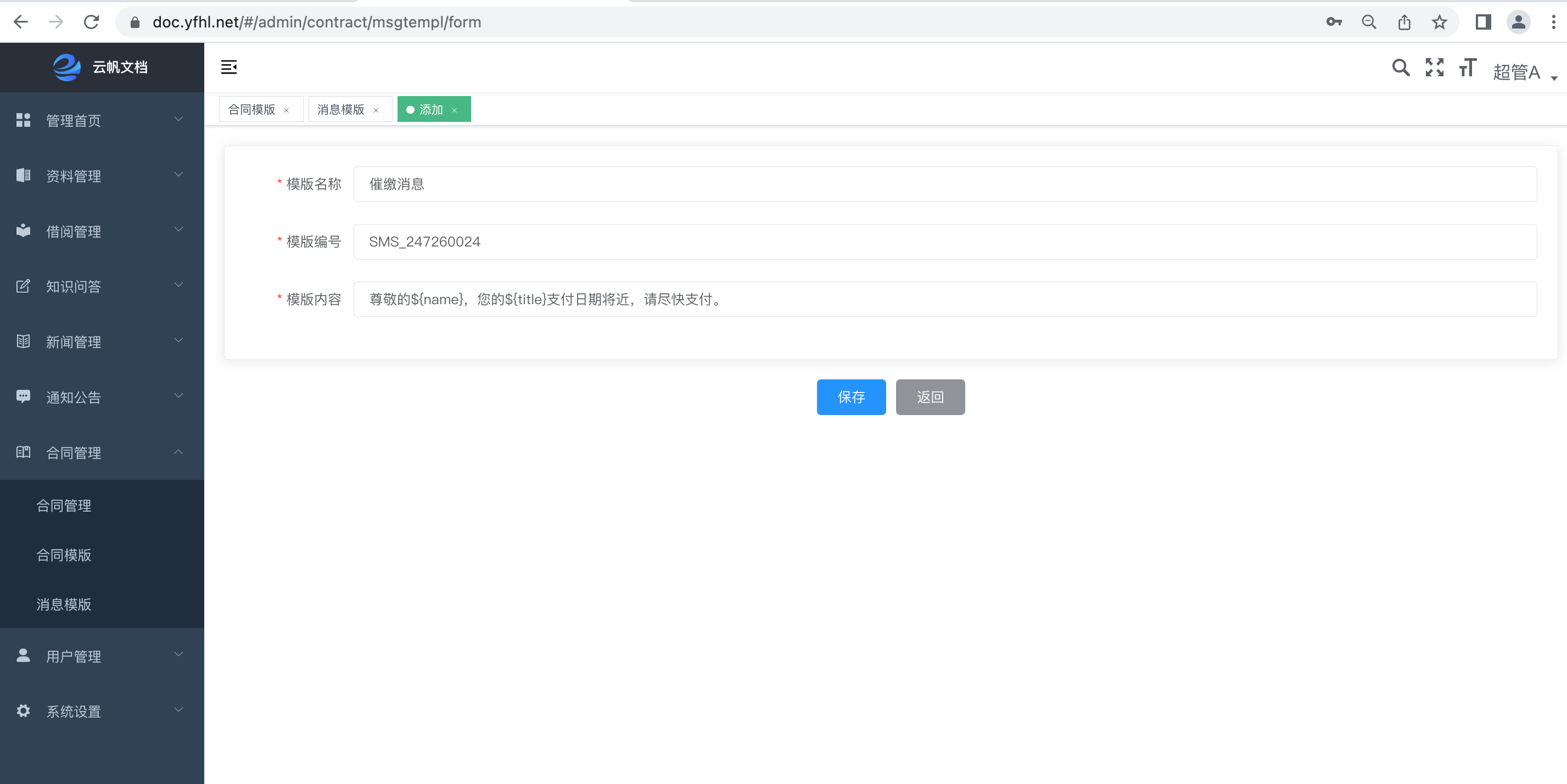Click the 资料管理 book icon
1567x784 pixels.
[x=23, y=175]
